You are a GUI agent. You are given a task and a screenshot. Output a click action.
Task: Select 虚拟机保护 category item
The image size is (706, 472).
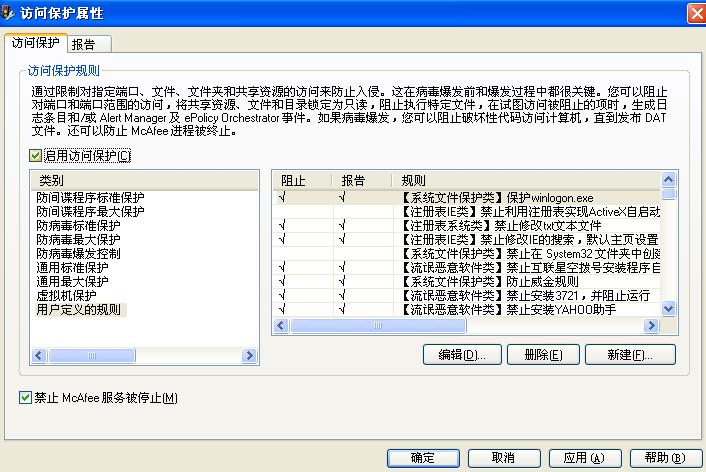pos(66,296)
